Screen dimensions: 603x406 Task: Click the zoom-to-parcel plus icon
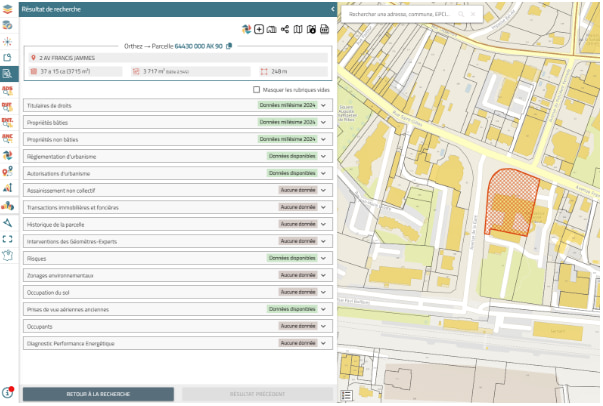(x=259, y=30)
